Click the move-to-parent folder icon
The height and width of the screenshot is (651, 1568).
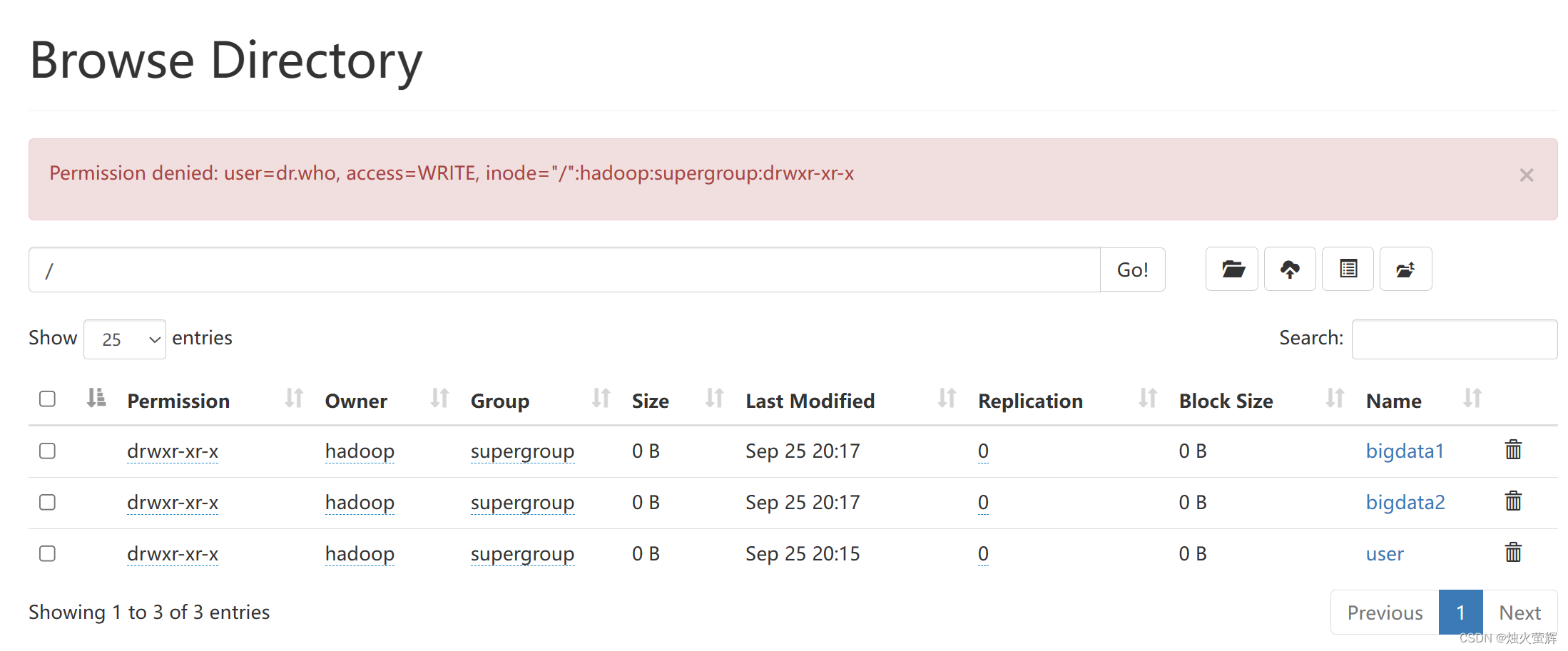coord(1405,269)
